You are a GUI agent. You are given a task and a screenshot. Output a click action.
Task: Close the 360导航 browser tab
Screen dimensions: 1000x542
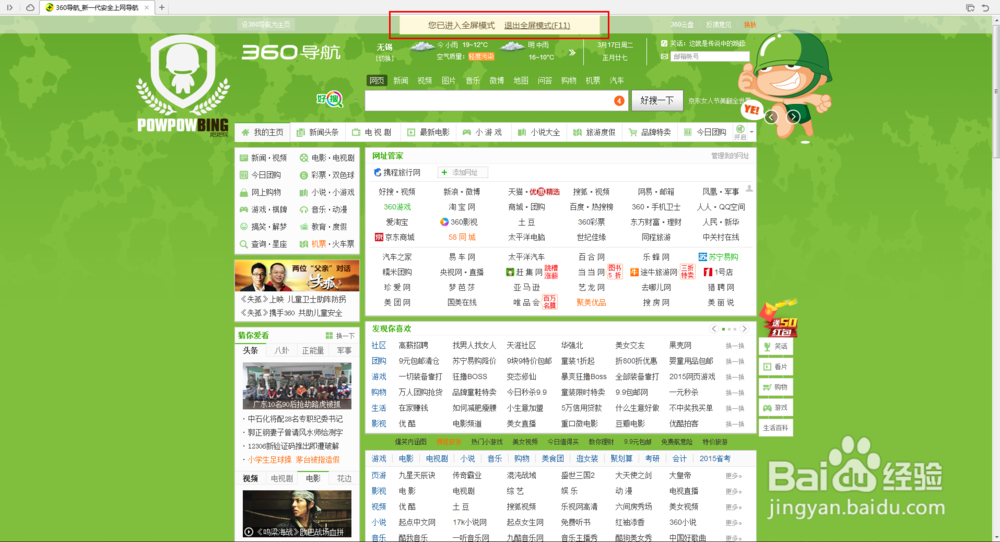tap(147, 8)
